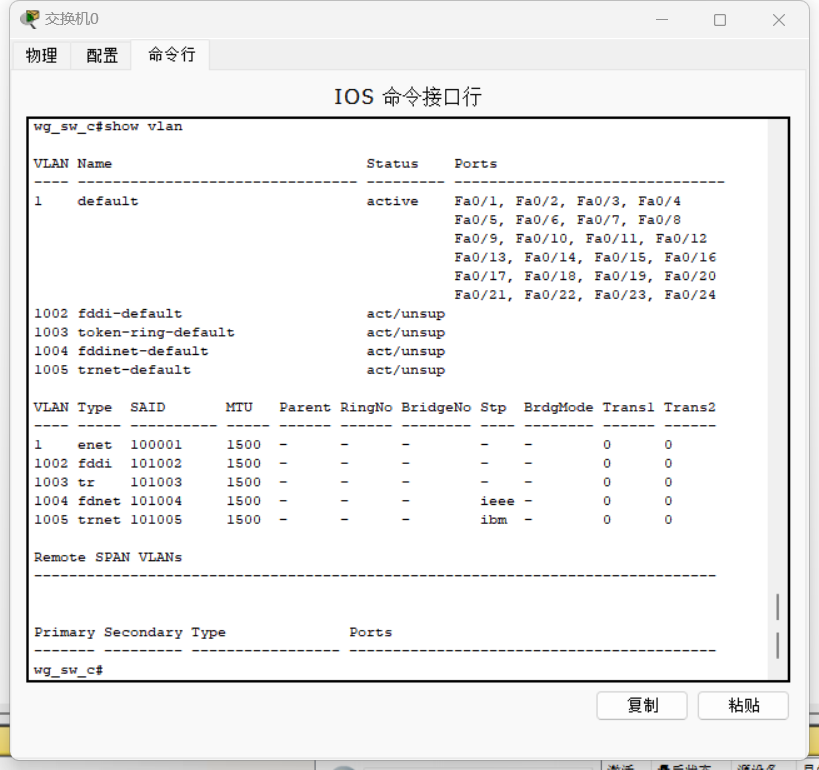Click the 'show vlan' command text
819x770 pixels.
144,126
